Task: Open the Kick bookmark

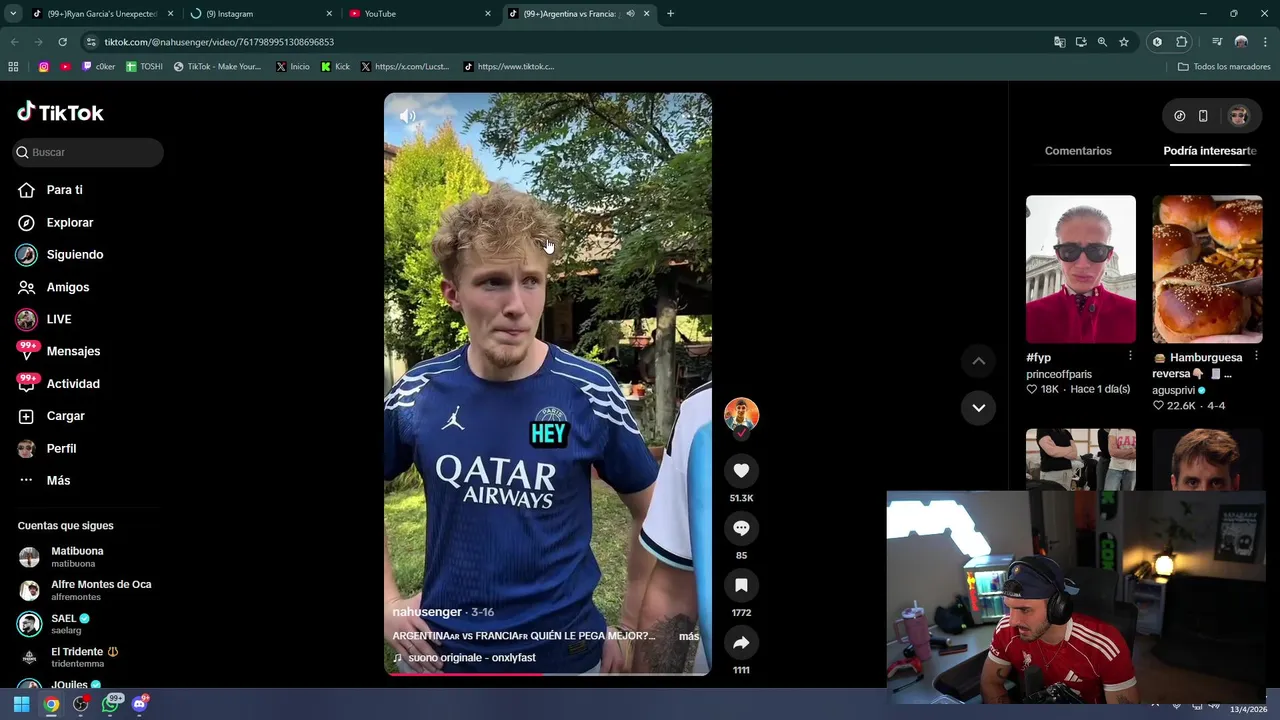Action: point(336,67)
